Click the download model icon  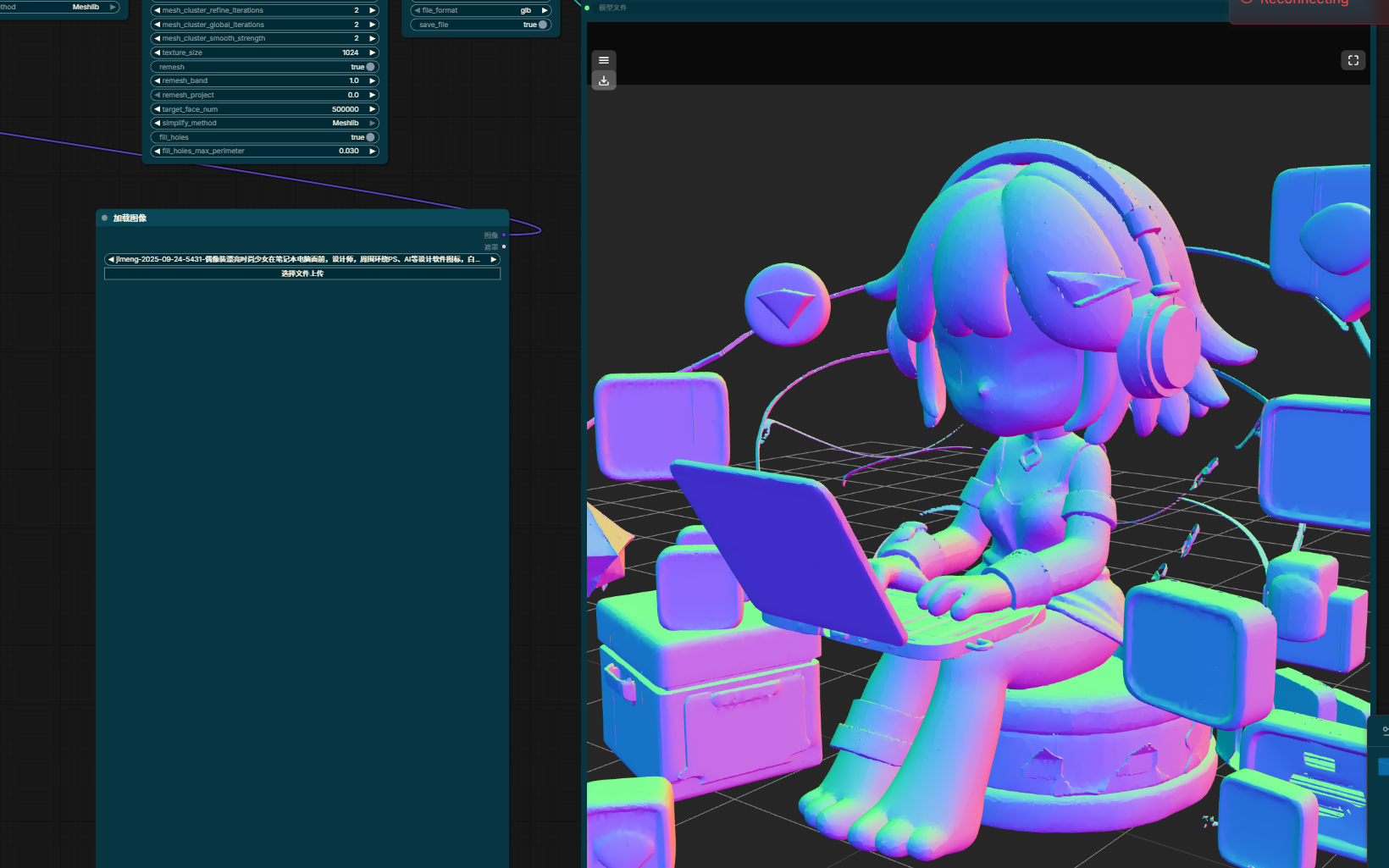pos(603,81)
